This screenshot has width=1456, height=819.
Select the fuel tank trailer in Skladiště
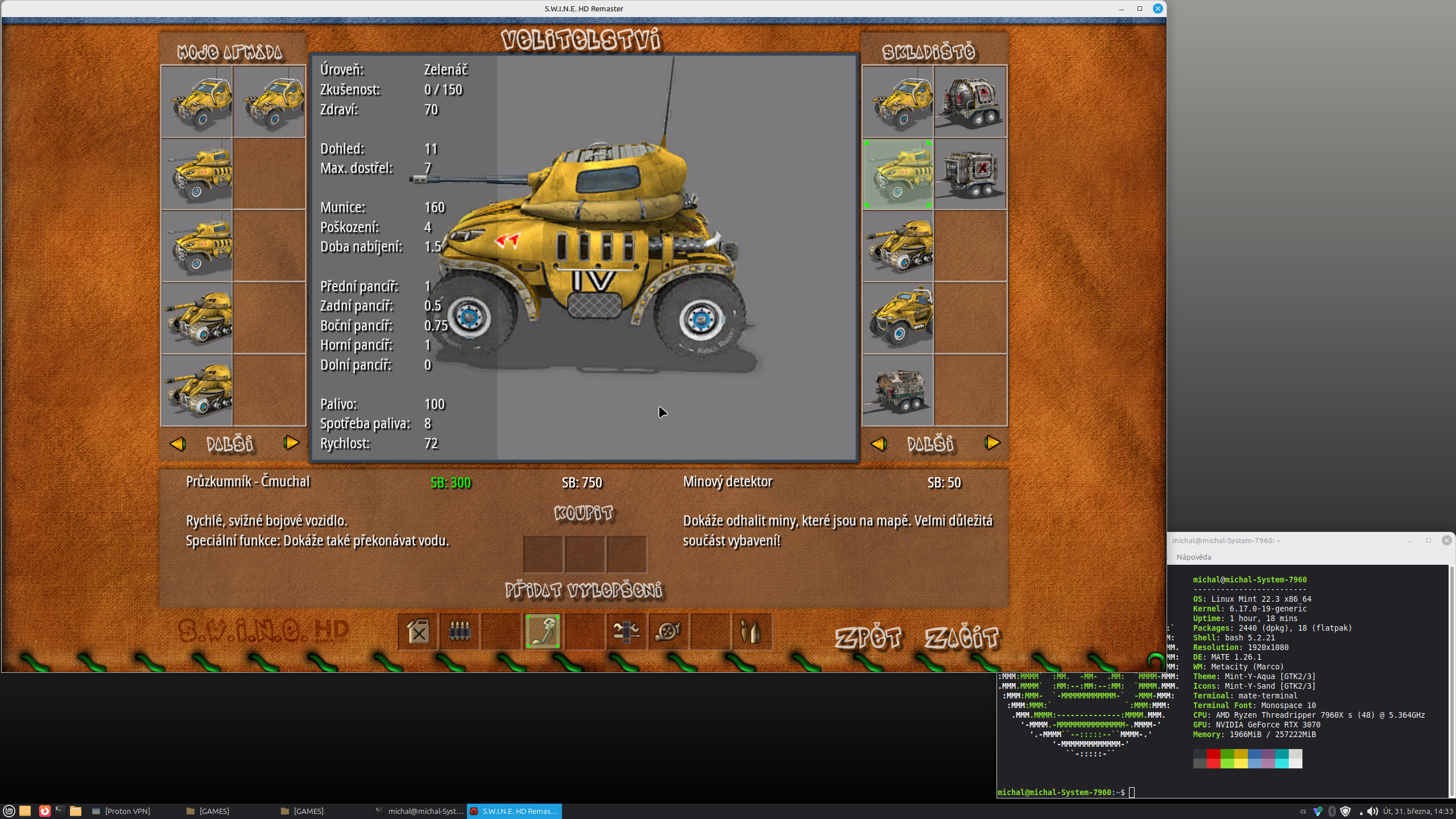[970, 102]
